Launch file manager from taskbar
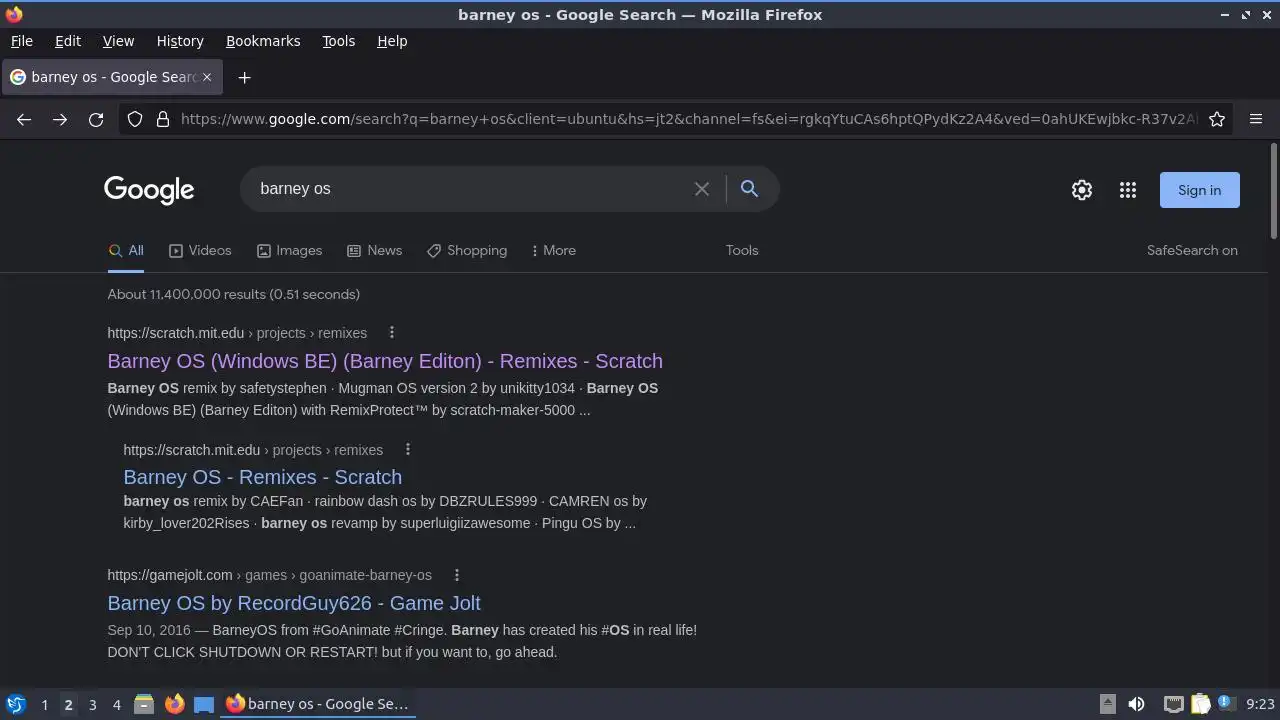Screen dimensions: 1280x720 144,704
